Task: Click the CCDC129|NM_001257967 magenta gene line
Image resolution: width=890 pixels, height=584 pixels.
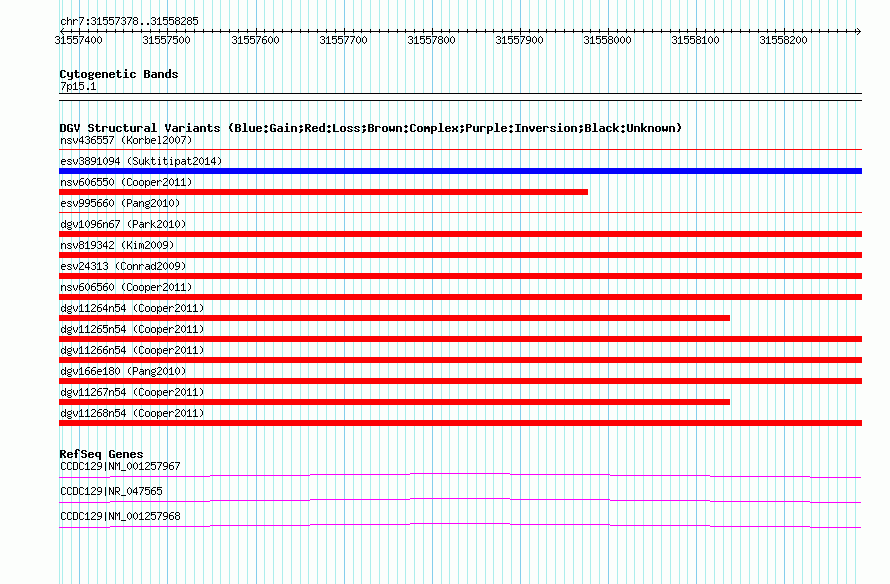Action: (460, 476)
